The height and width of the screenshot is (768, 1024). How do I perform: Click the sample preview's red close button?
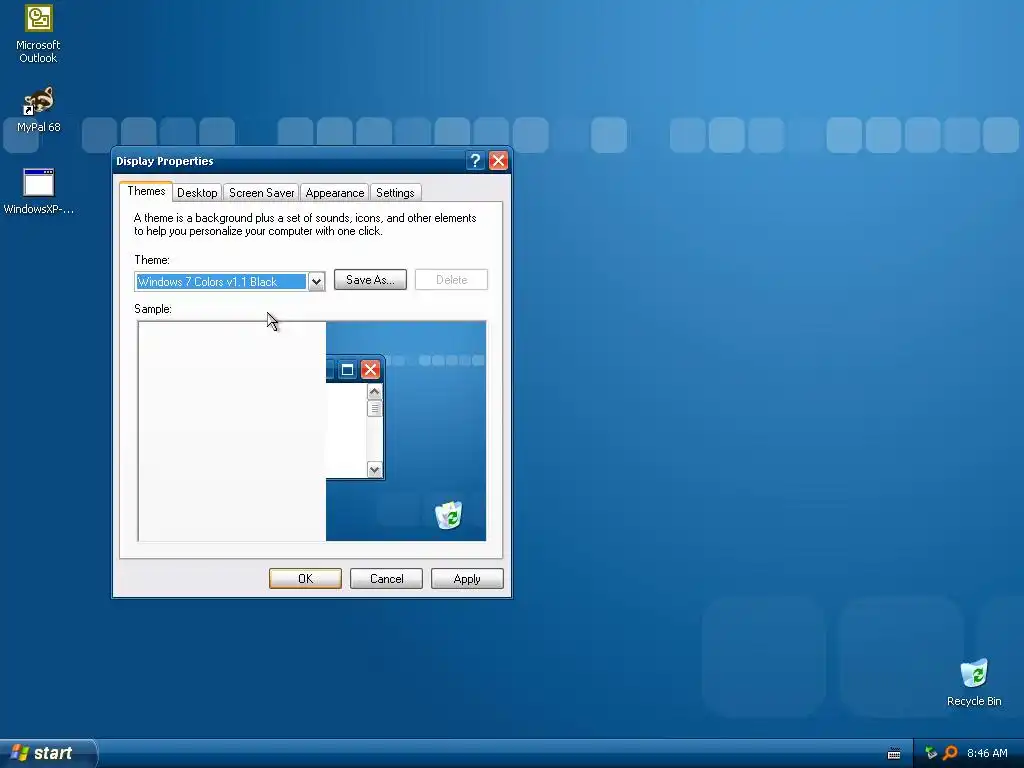(x=370, y=370)
